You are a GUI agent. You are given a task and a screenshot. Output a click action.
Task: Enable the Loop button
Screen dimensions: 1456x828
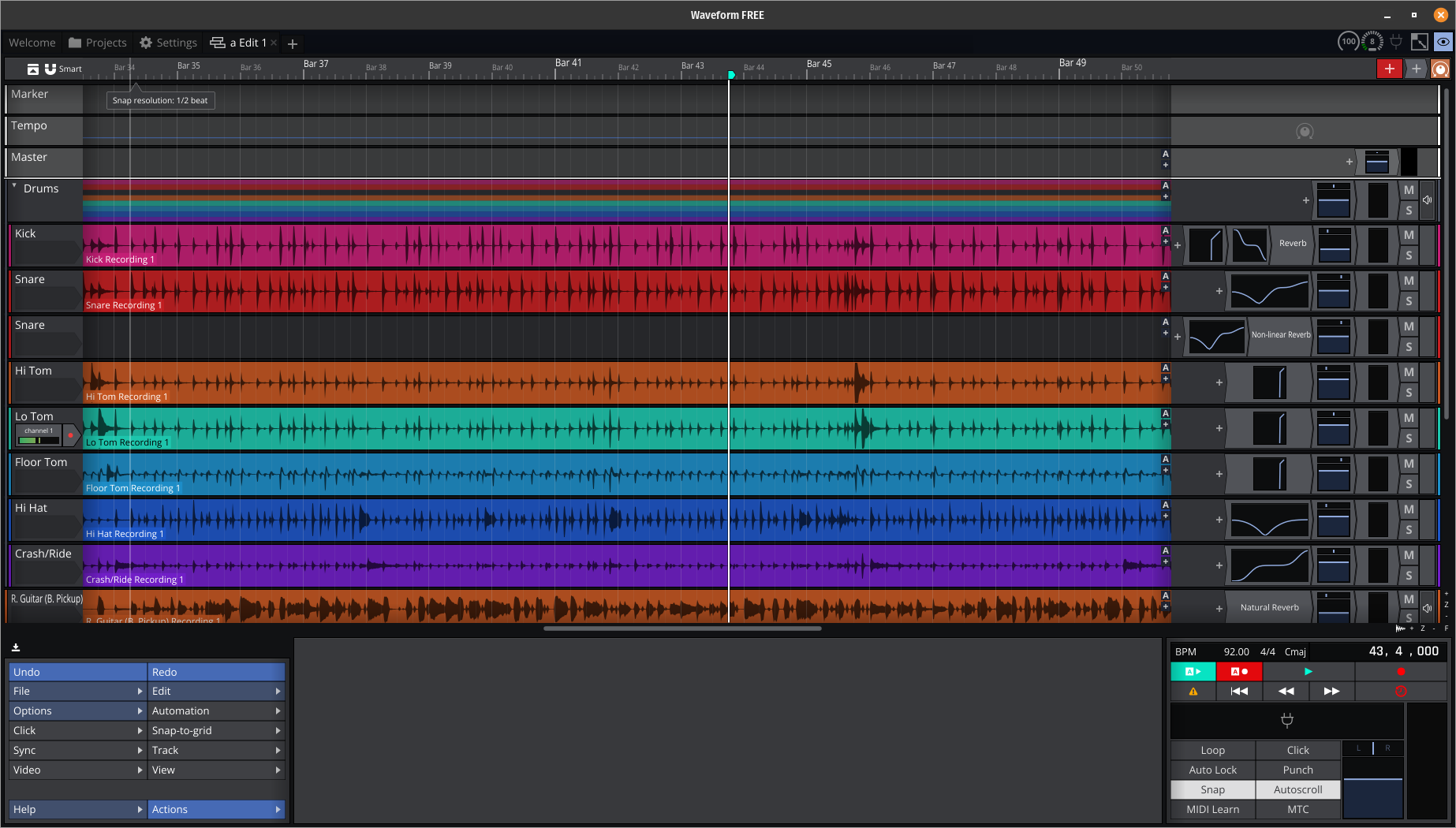click(1212, 750)
